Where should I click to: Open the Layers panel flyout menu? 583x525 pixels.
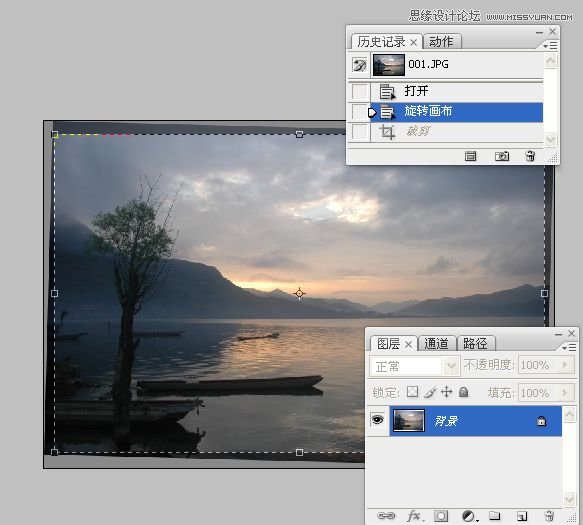click(569, 347)
